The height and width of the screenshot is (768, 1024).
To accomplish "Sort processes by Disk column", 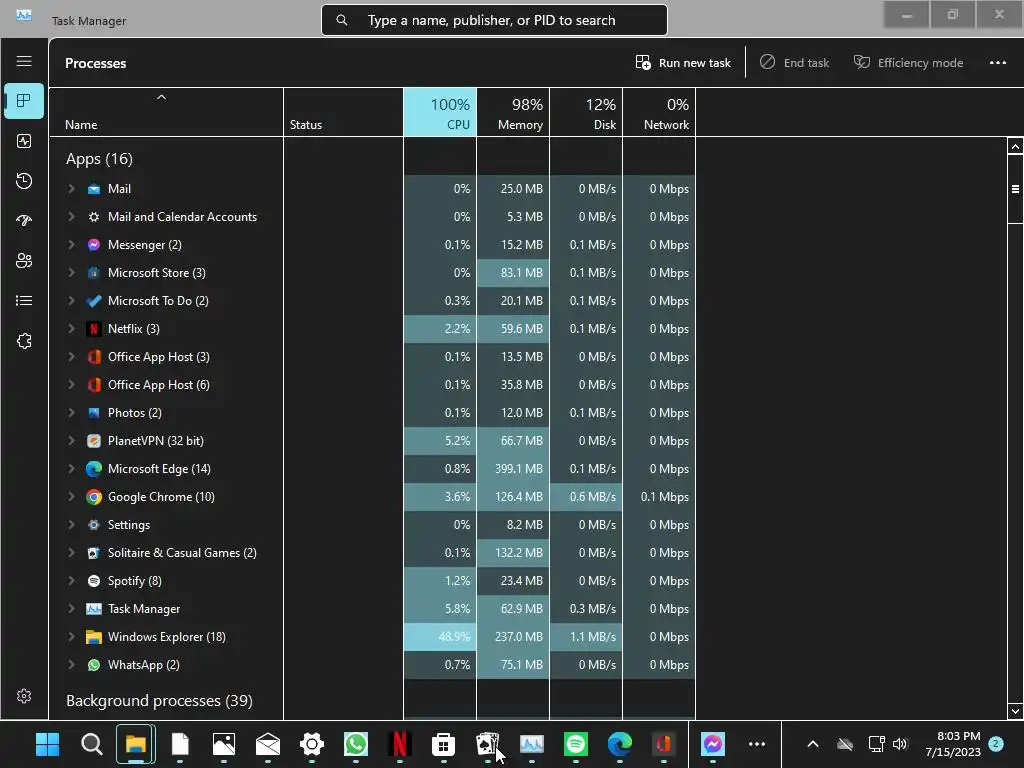I will pos(586,112).
